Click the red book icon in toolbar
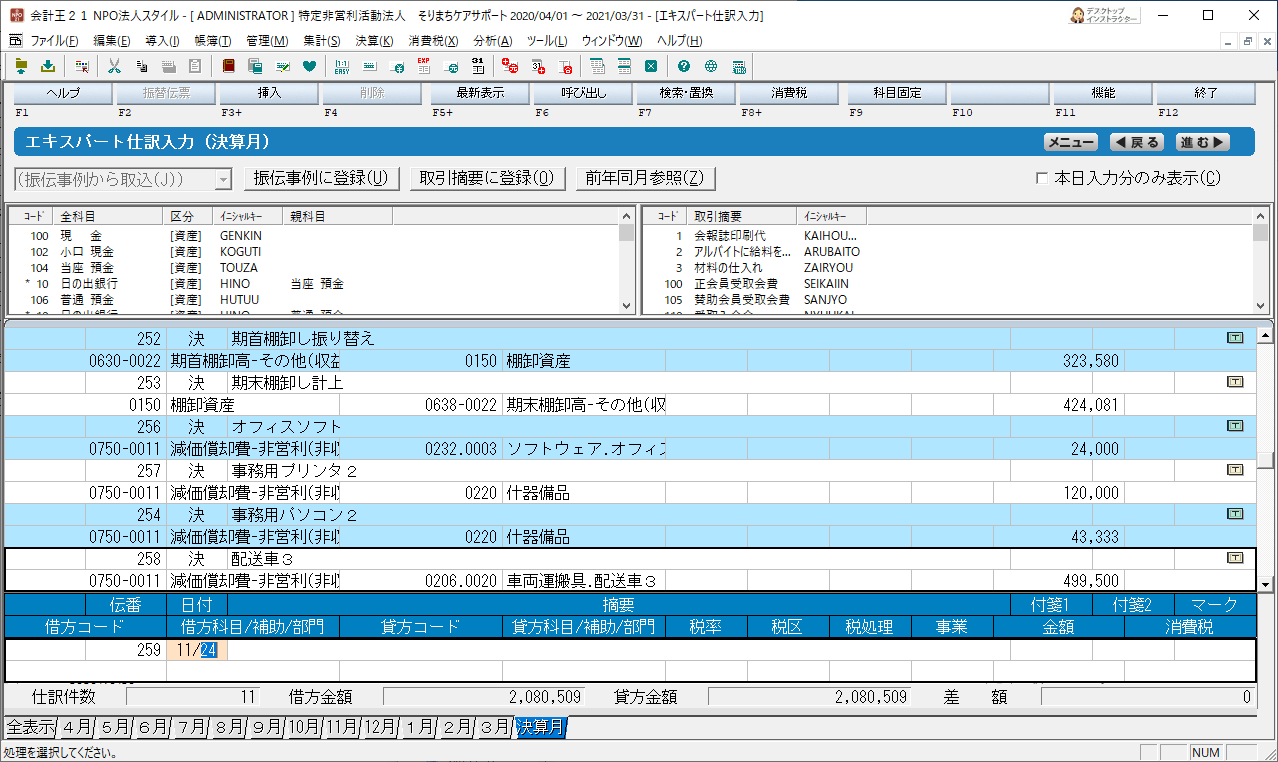 (228, 67)
